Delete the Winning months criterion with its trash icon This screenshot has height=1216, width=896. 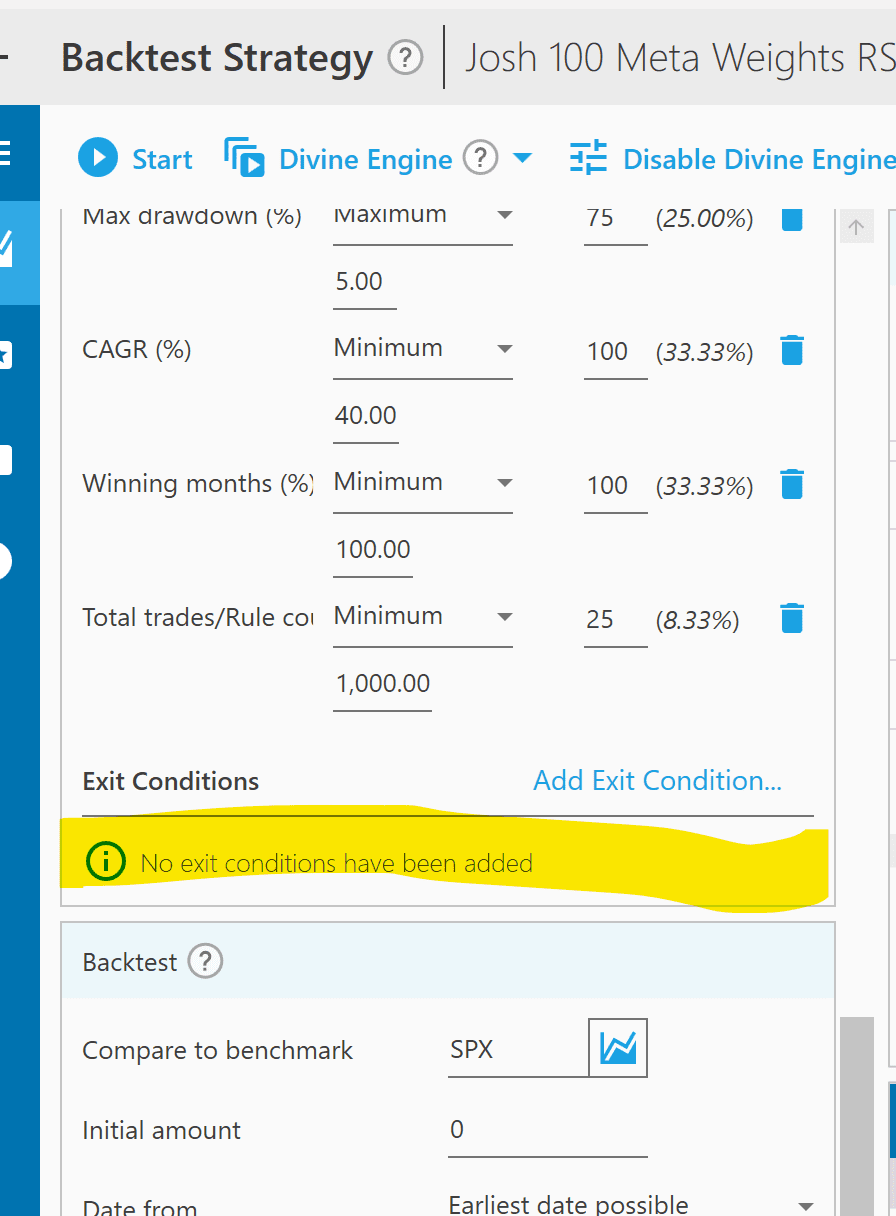tap(792, 485)
